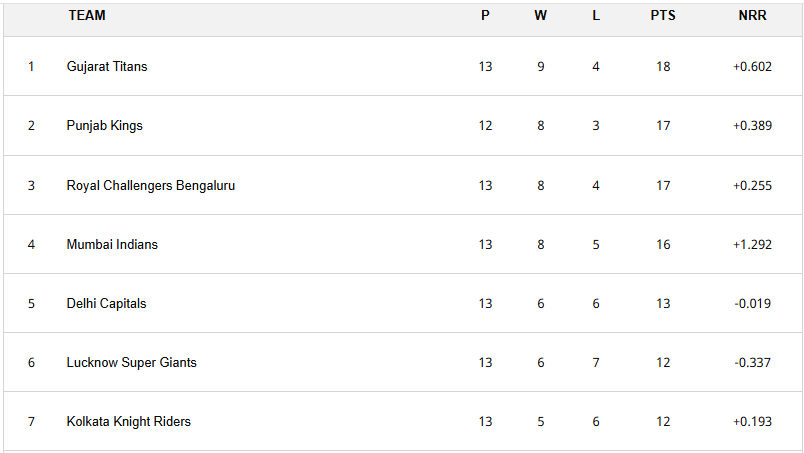Click Mumbai Indians' NRR value +1.292
The width and height of the screenshot is (804, 453).
752,244
